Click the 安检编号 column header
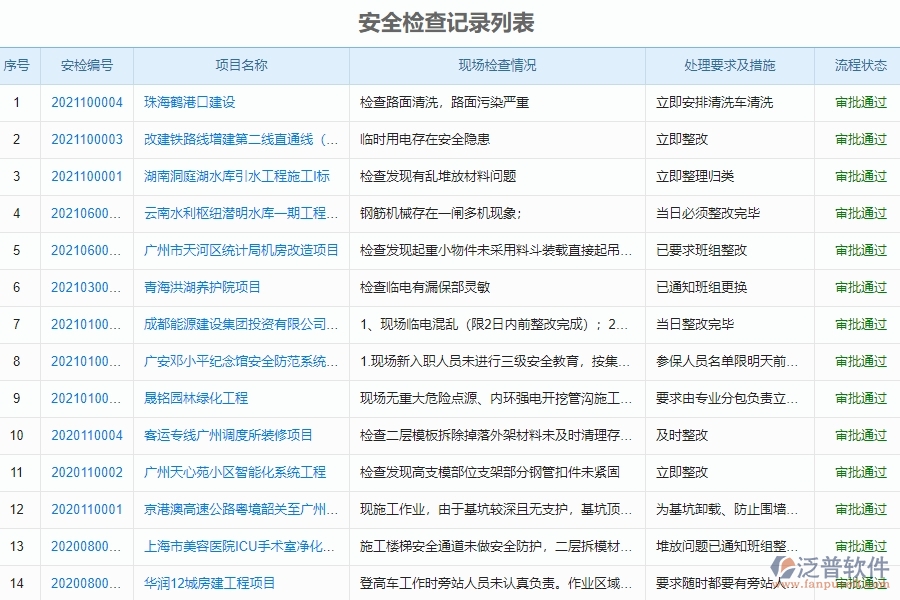 click(x=87, y=66)
